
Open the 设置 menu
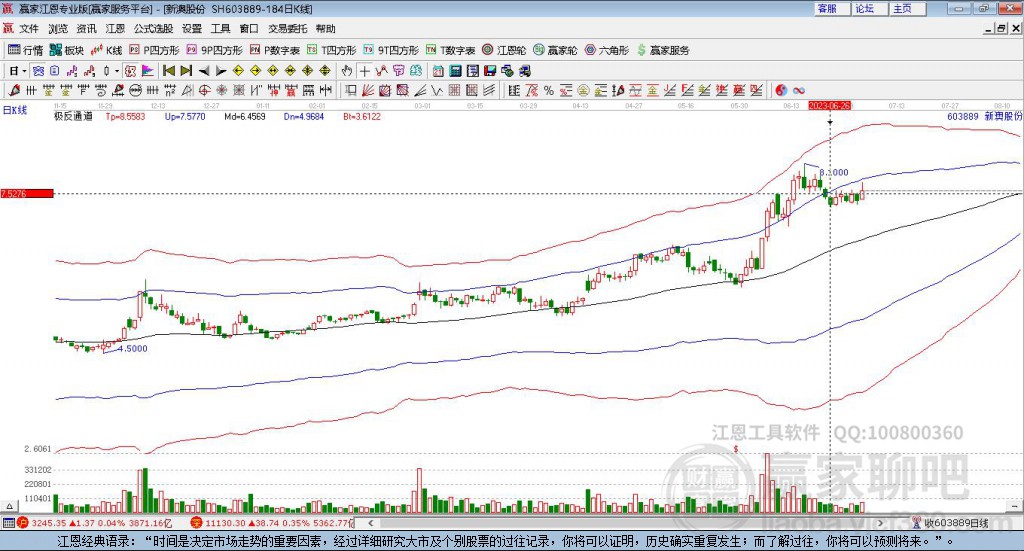[192, 29]
